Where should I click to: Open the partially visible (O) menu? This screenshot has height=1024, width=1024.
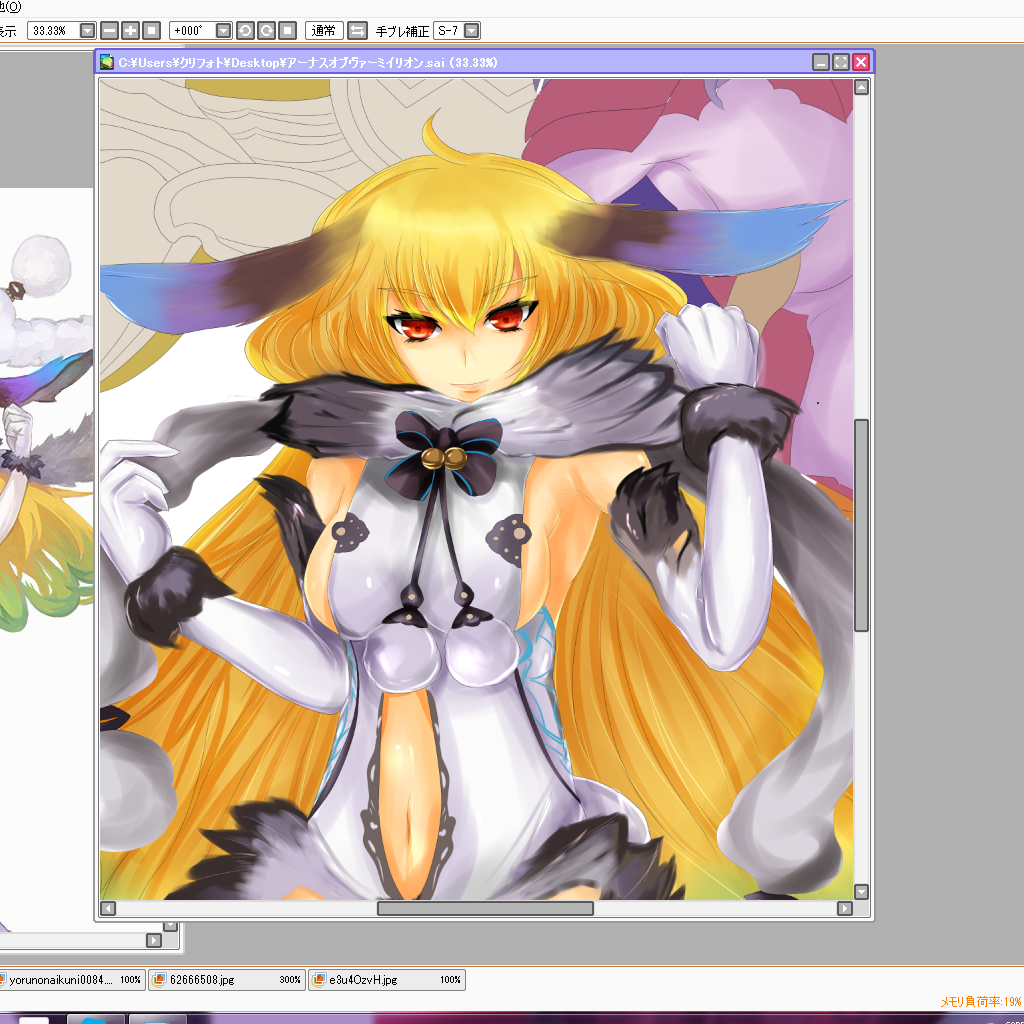coord(10,7)
